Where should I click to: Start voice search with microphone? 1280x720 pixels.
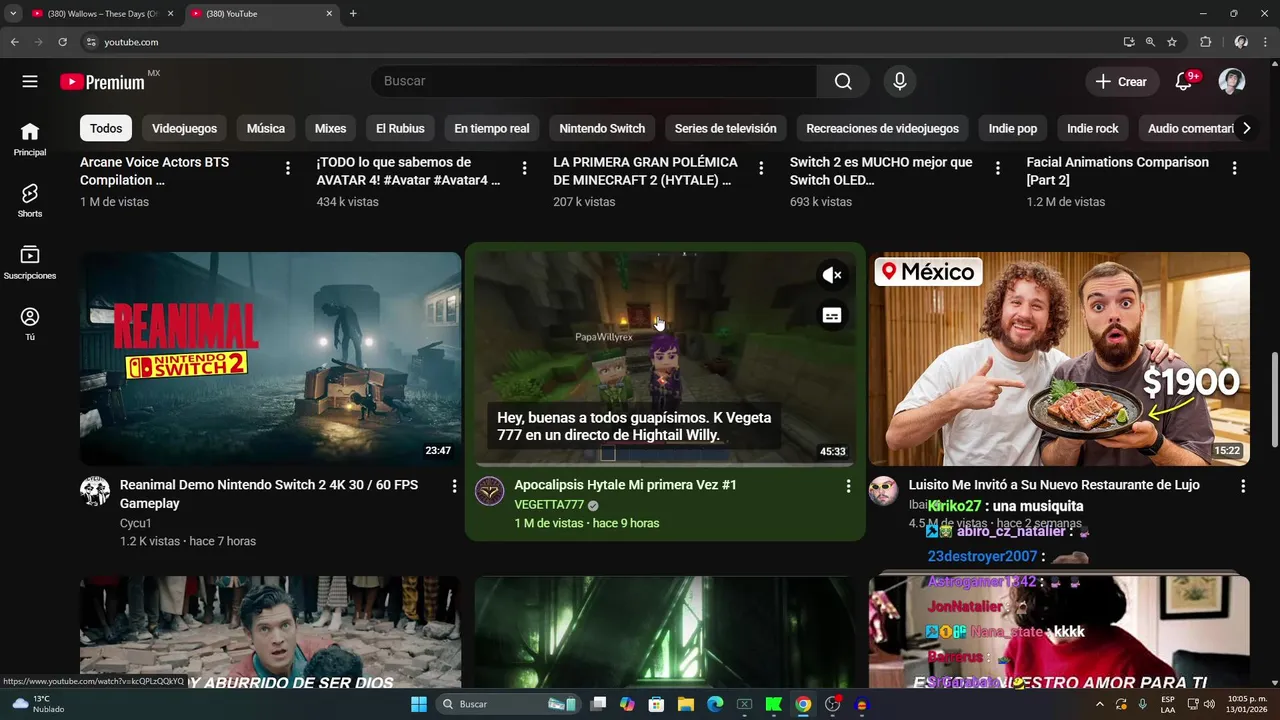[x=900, y=82]
